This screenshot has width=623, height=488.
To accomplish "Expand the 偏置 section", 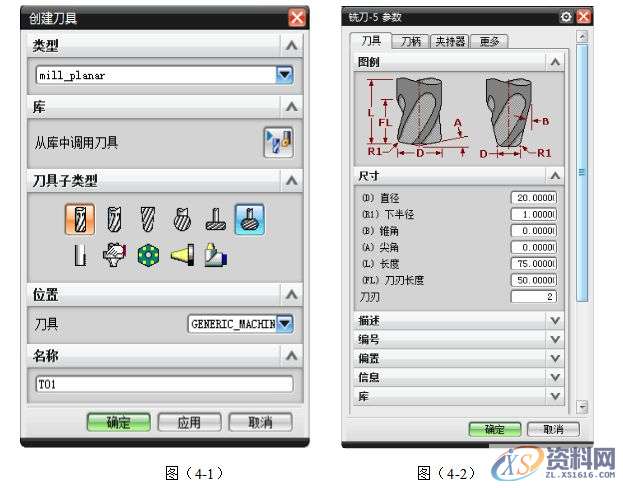I will tap(555, 358).
